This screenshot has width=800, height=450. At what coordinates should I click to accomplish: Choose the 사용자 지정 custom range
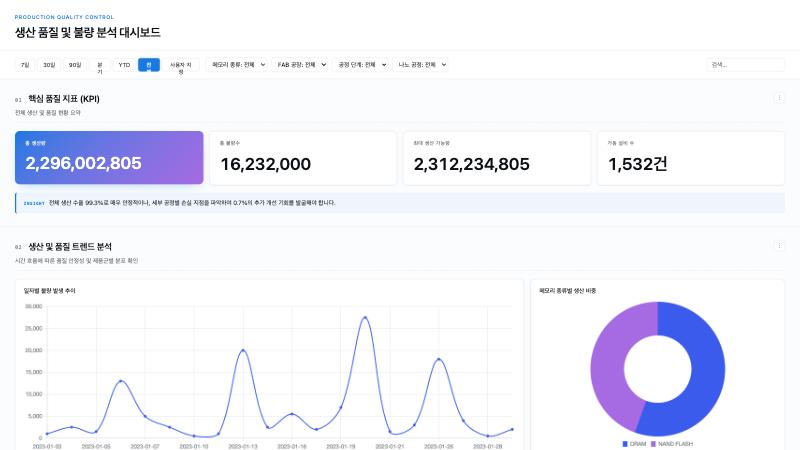pos(181,65)
